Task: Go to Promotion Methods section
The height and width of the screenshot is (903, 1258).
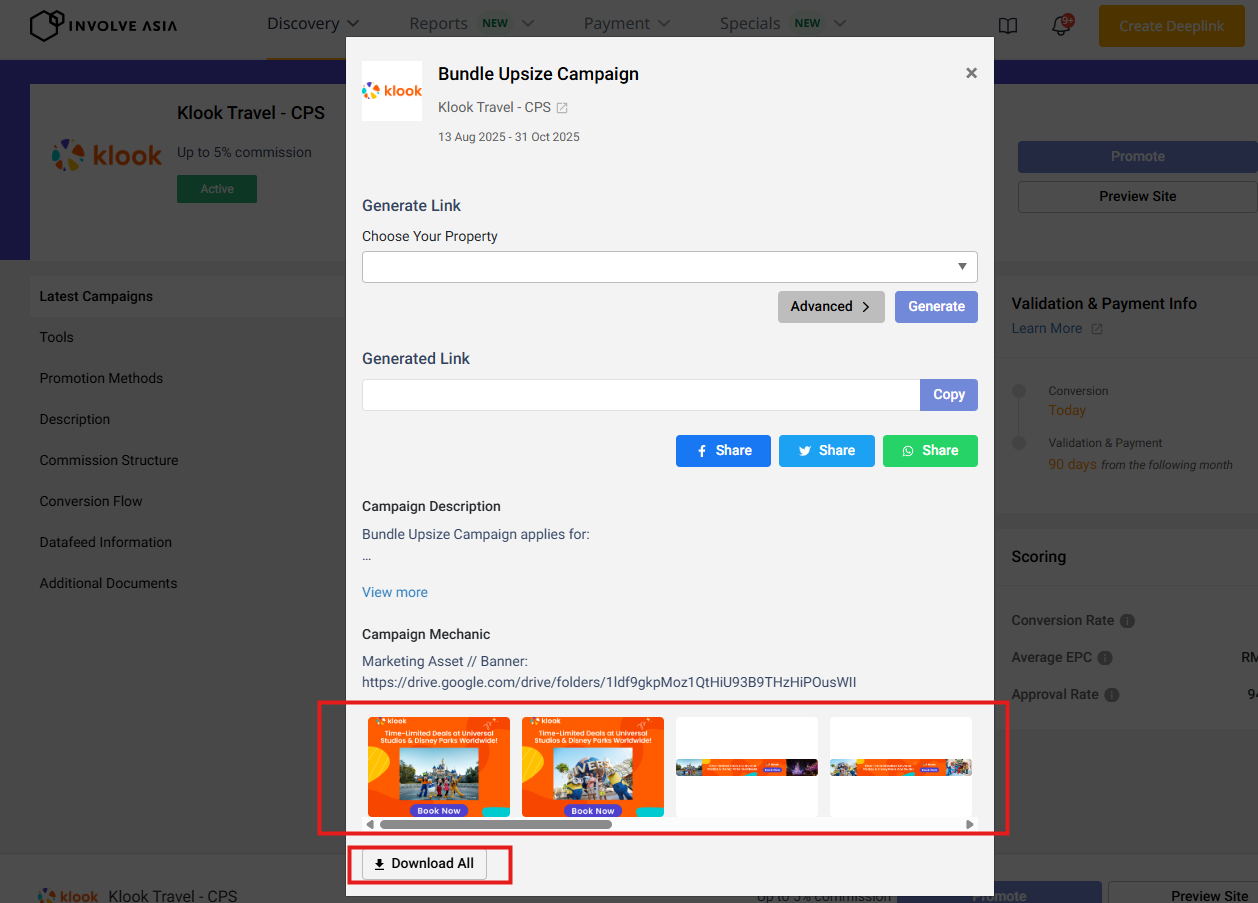Action: [x=101, y=379]
